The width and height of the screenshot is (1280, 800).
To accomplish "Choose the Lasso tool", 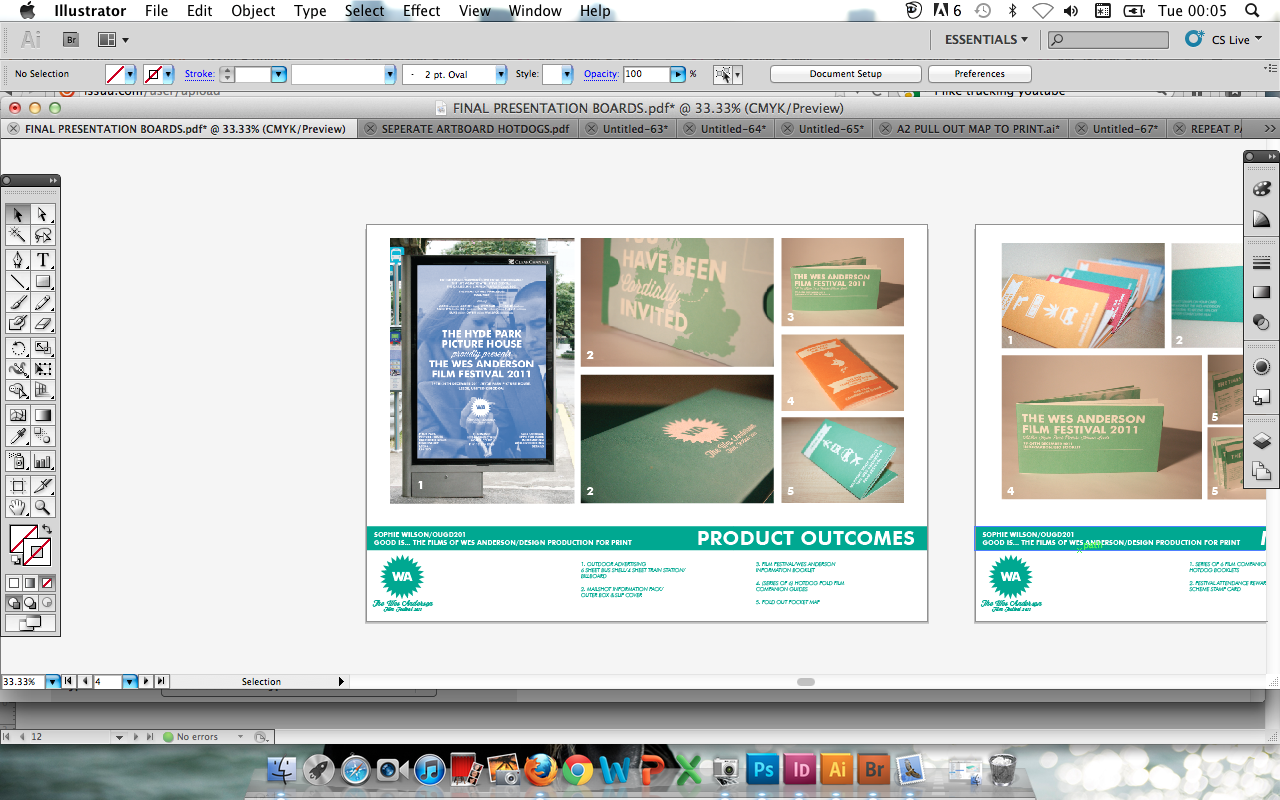I will pos(43,236).
